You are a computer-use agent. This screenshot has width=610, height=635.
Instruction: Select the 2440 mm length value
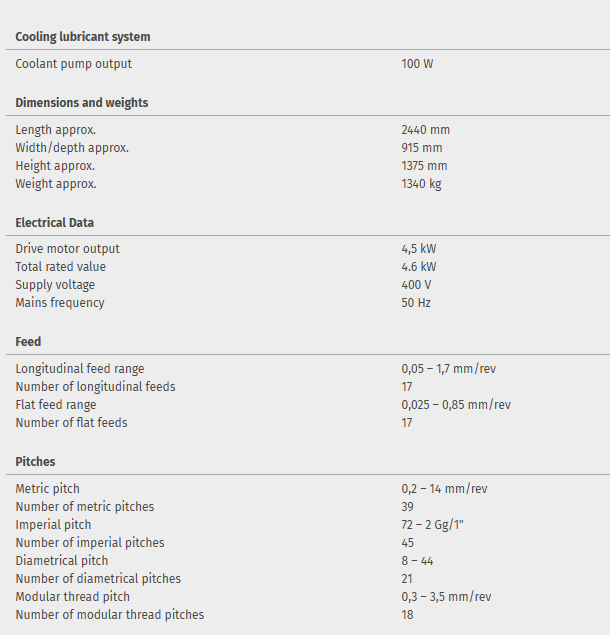tap(425, 130)
